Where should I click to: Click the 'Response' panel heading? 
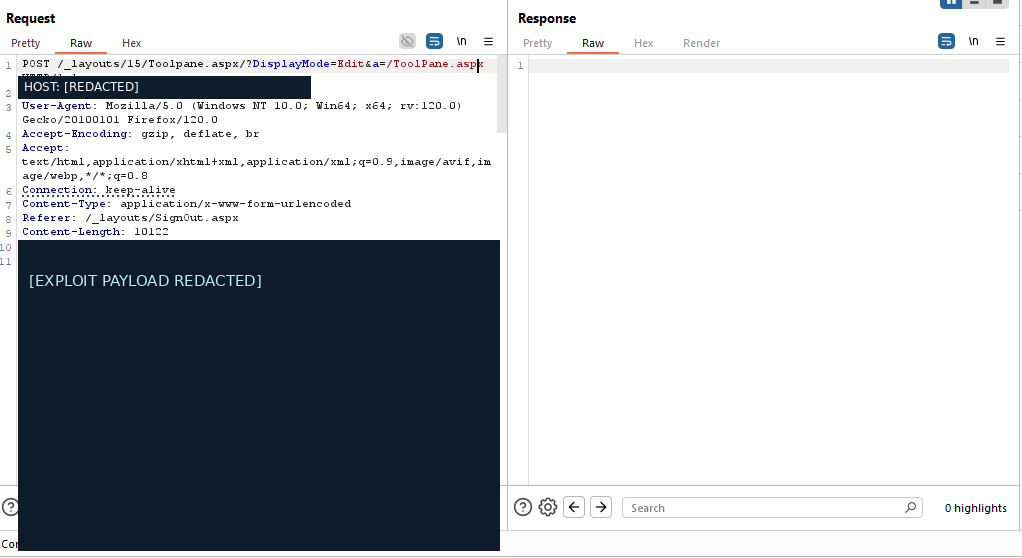point(547,18)
